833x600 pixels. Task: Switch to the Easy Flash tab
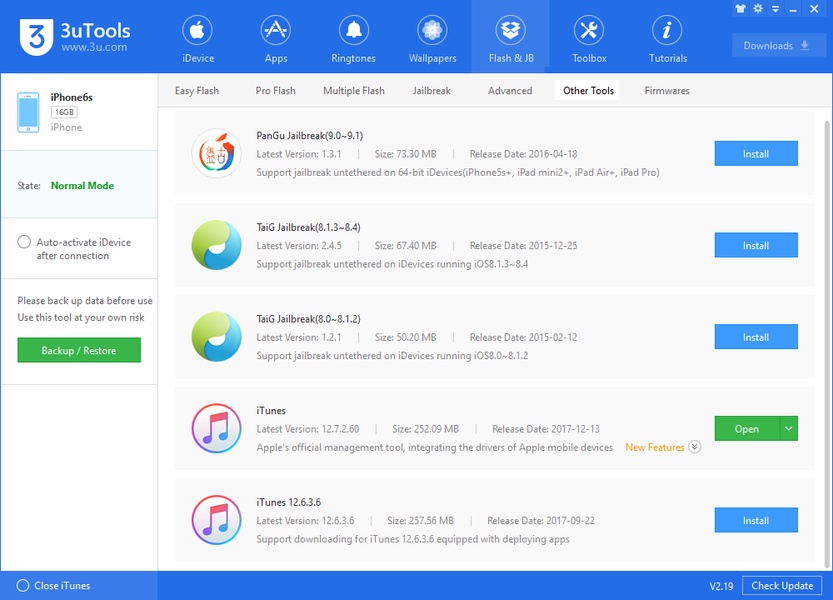tap(197, 91)
